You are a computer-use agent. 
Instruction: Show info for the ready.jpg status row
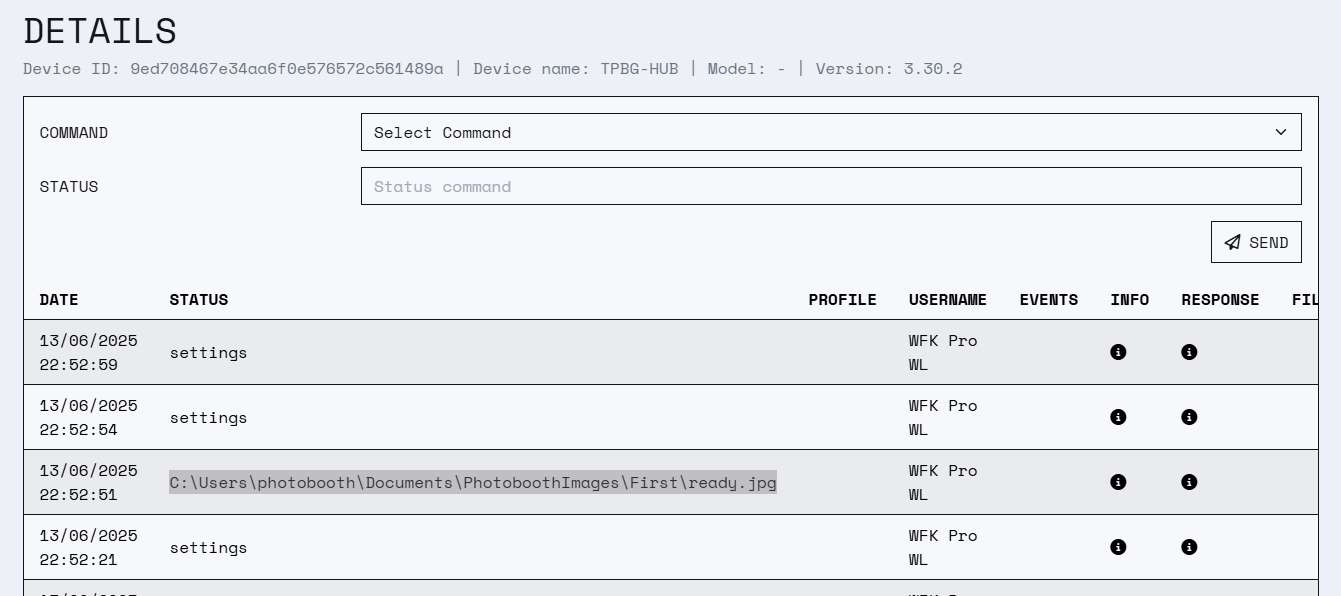[x=1118, y=482]
